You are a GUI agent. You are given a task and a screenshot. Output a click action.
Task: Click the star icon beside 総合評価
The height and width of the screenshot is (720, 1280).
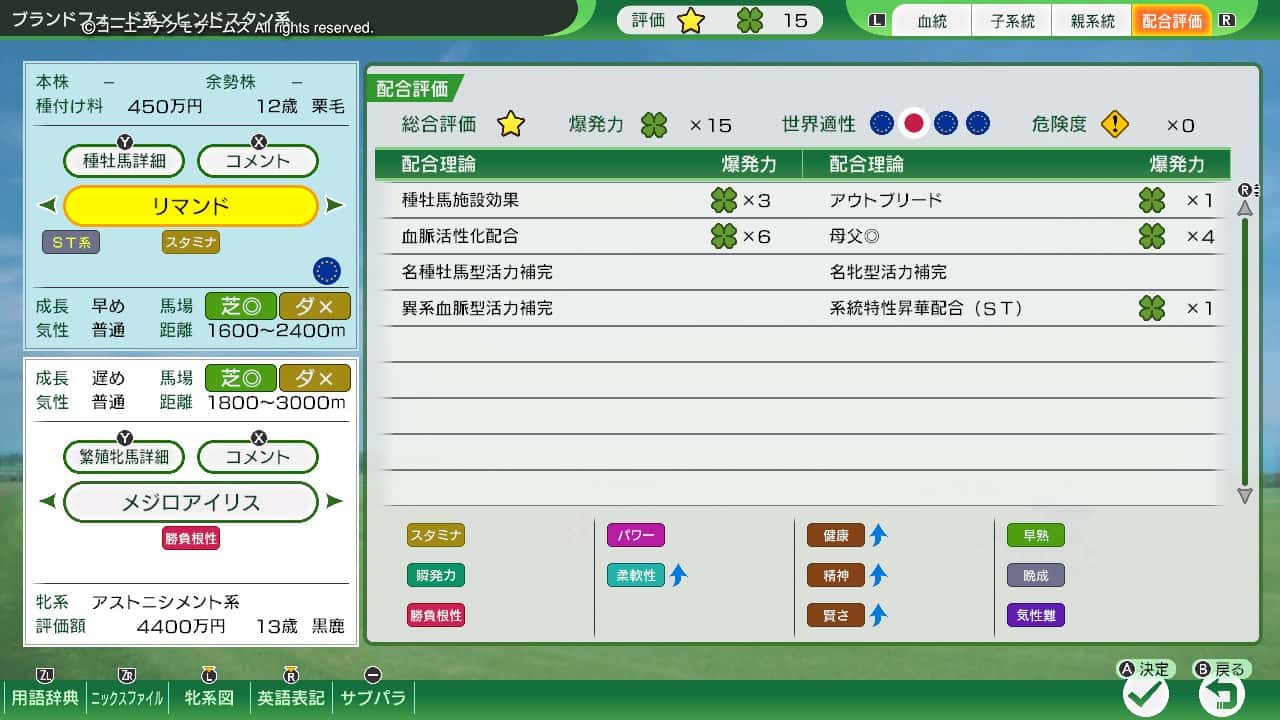pyautogui.click(x=511, y=124)
